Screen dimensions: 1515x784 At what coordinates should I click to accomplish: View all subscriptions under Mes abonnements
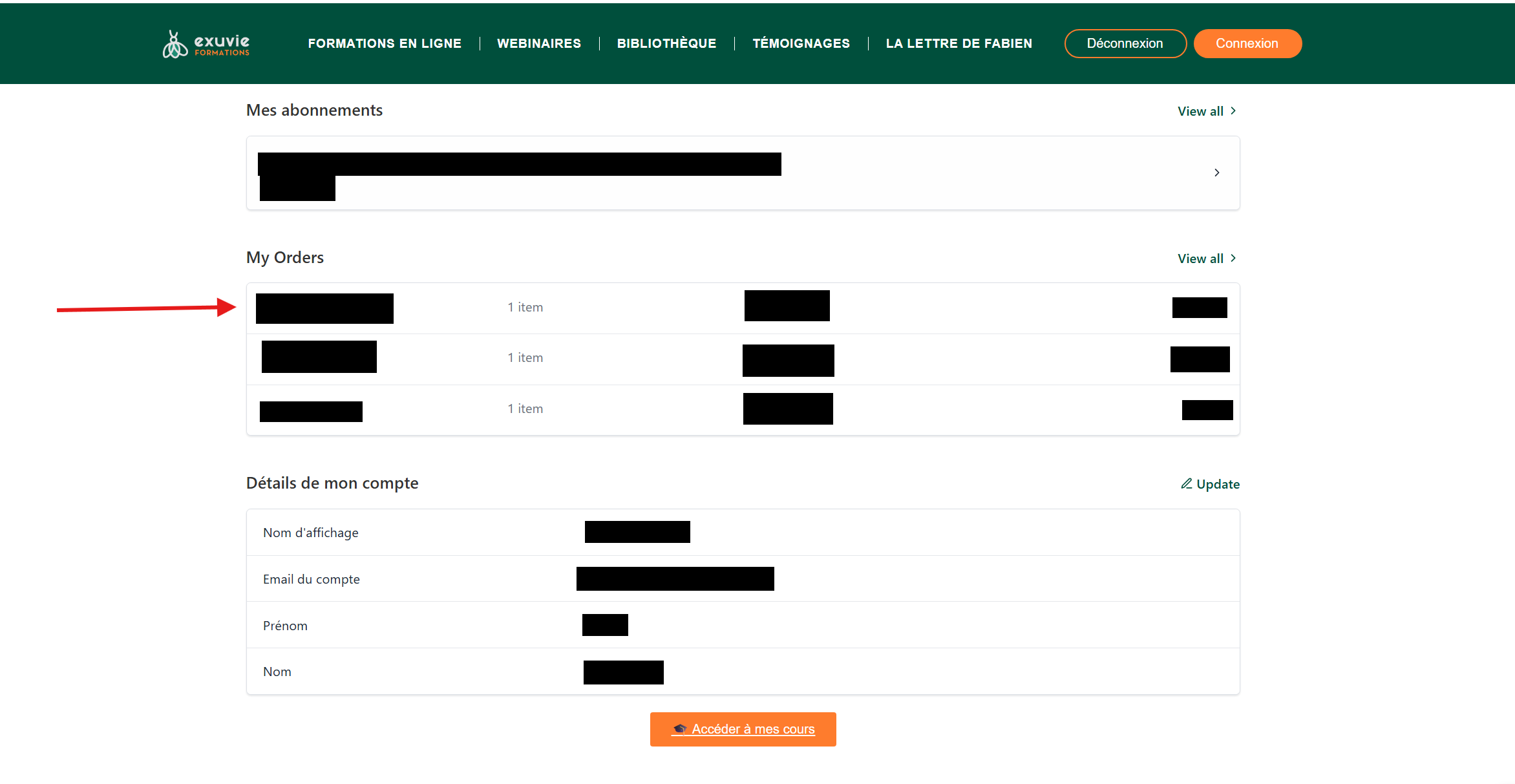1200,111
